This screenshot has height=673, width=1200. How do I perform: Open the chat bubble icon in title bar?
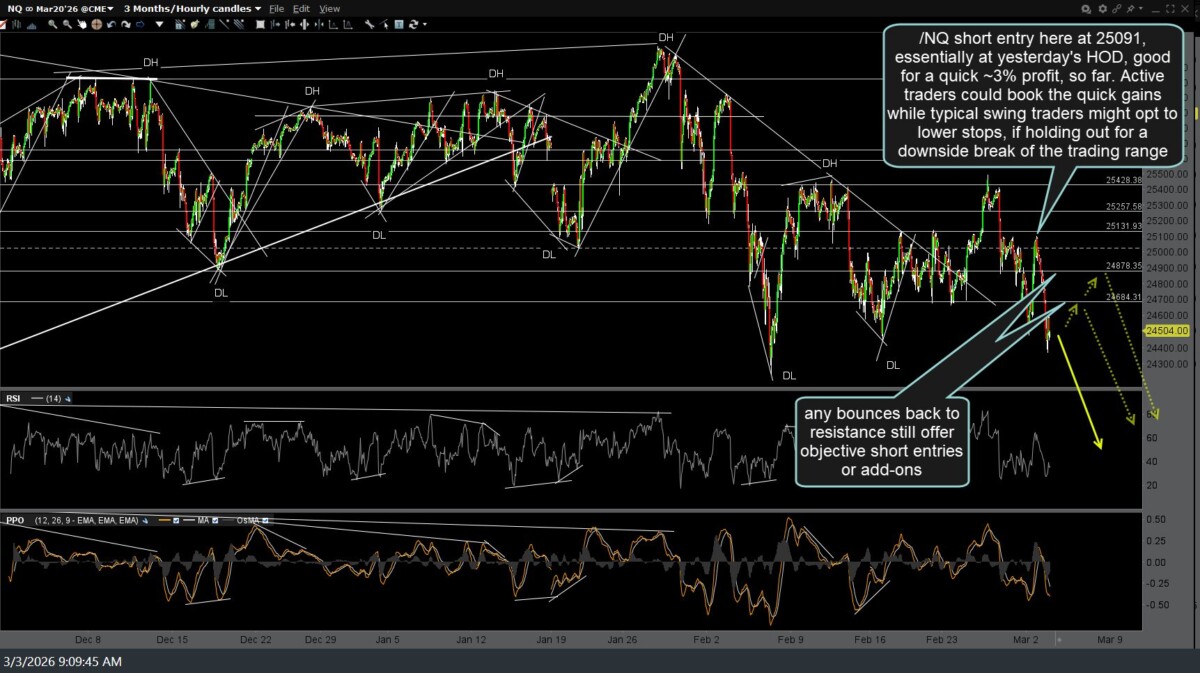click(1086, 9)
